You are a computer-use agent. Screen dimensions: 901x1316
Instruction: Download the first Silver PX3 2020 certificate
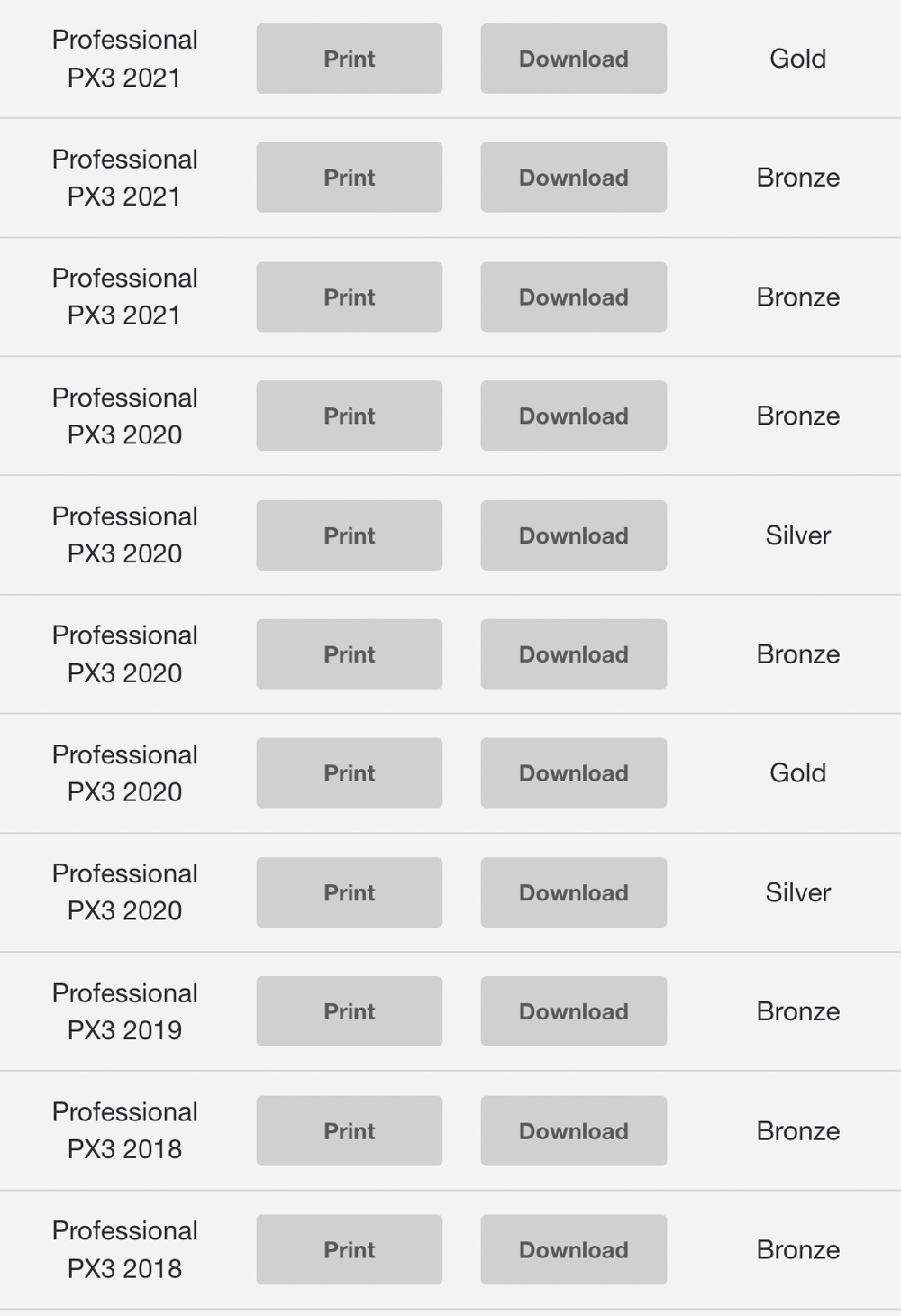tap(573, 535)
